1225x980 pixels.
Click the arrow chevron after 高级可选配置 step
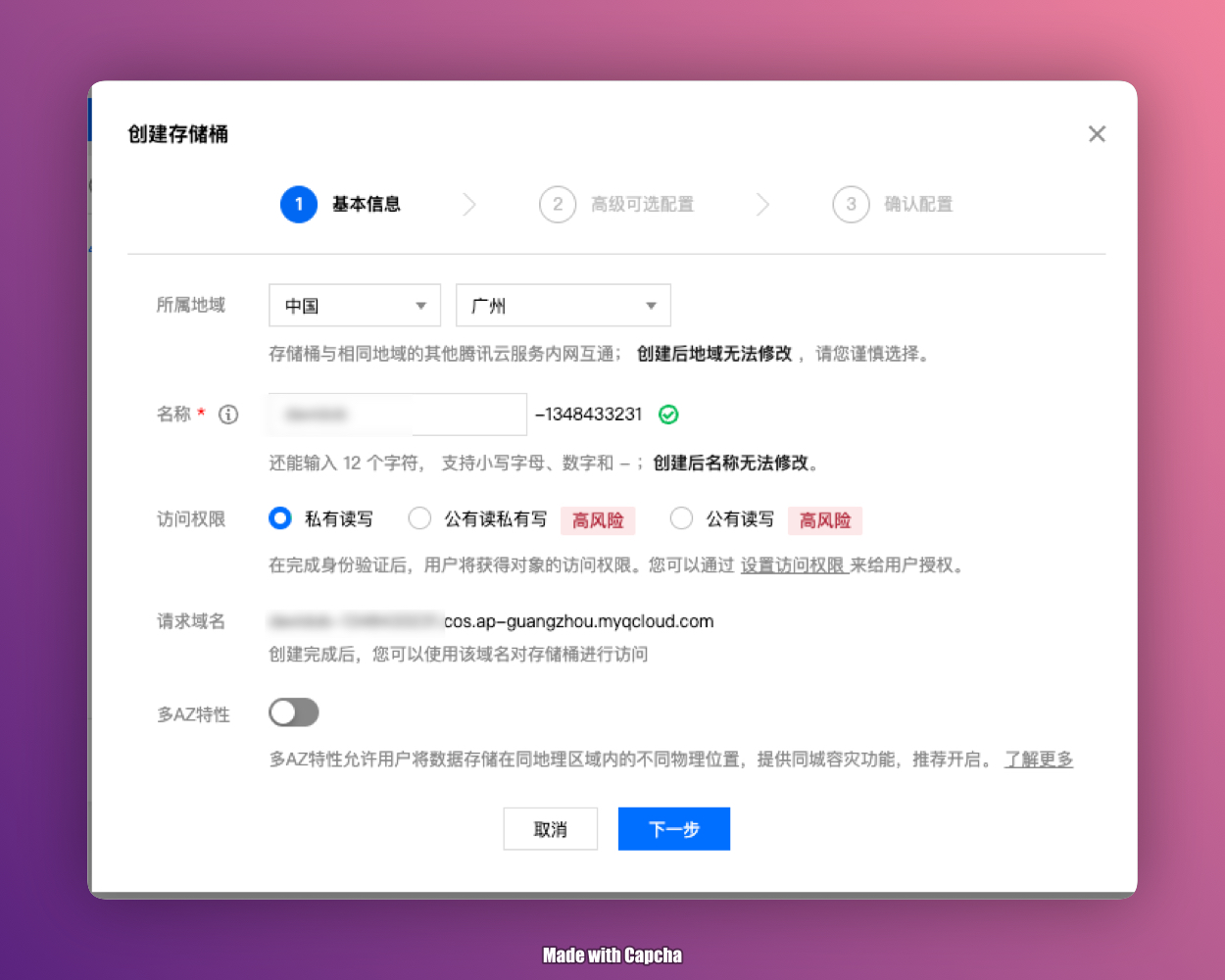tap(762, 205)
